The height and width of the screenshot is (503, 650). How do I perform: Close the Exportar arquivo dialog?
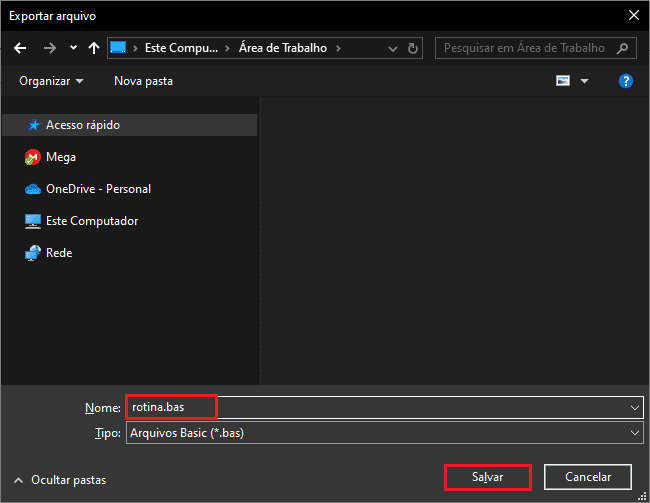coord(634,15)
